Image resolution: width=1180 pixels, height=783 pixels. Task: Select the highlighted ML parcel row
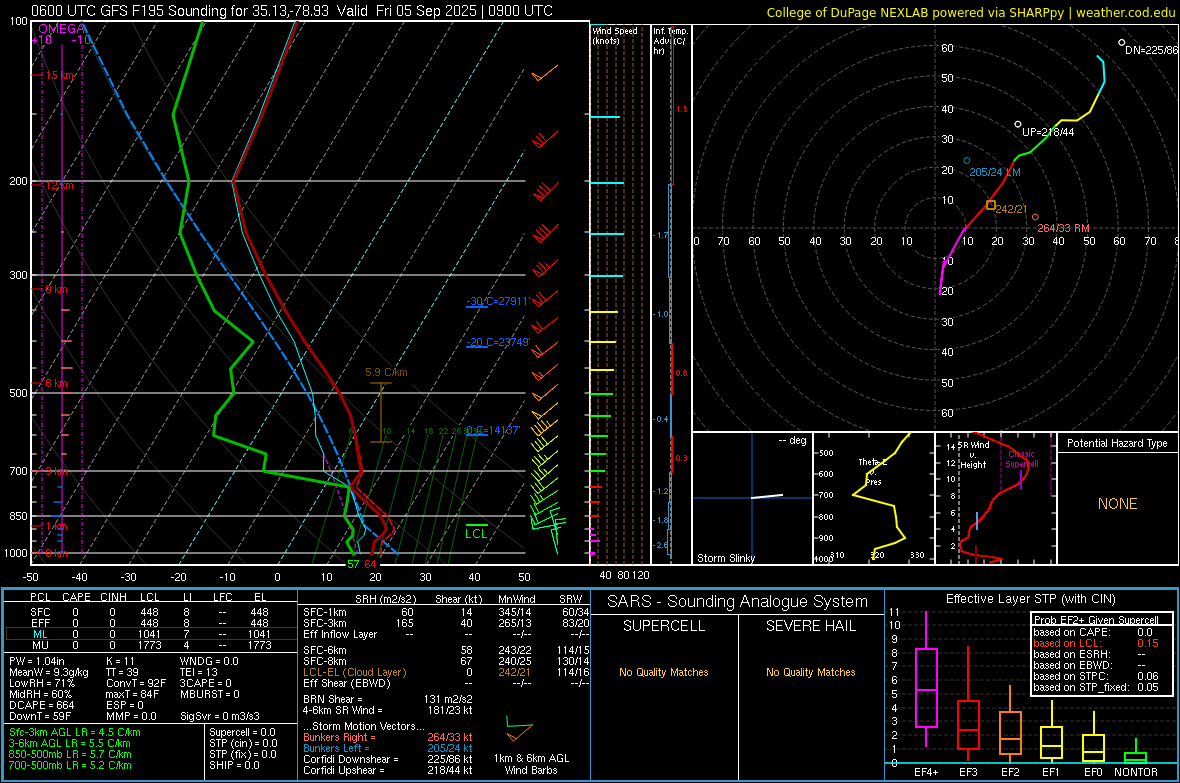click(x=151, y=634)
